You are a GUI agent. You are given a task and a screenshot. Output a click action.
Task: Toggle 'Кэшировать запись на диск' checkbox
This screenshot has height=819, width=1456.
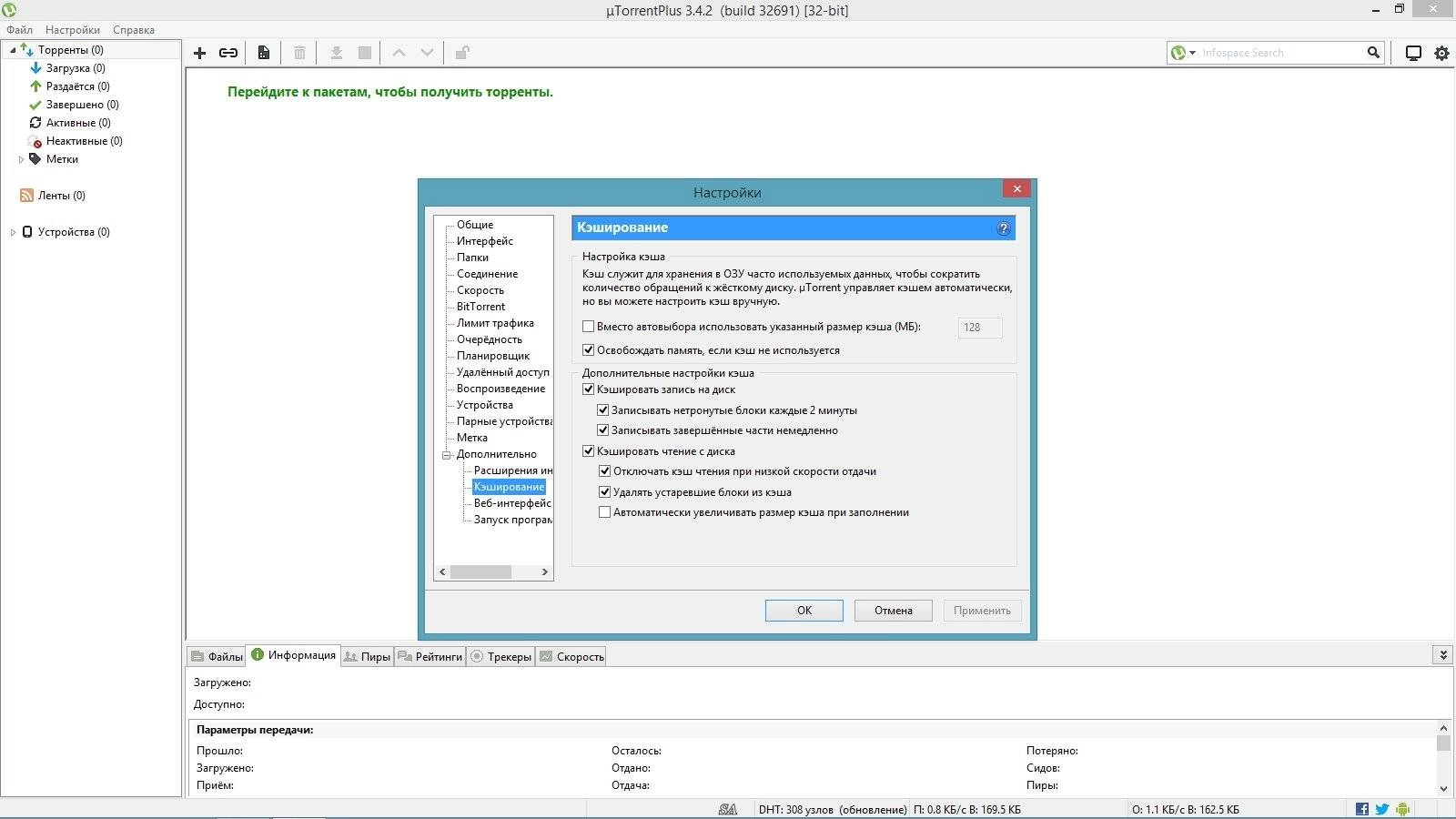[588, 389]
